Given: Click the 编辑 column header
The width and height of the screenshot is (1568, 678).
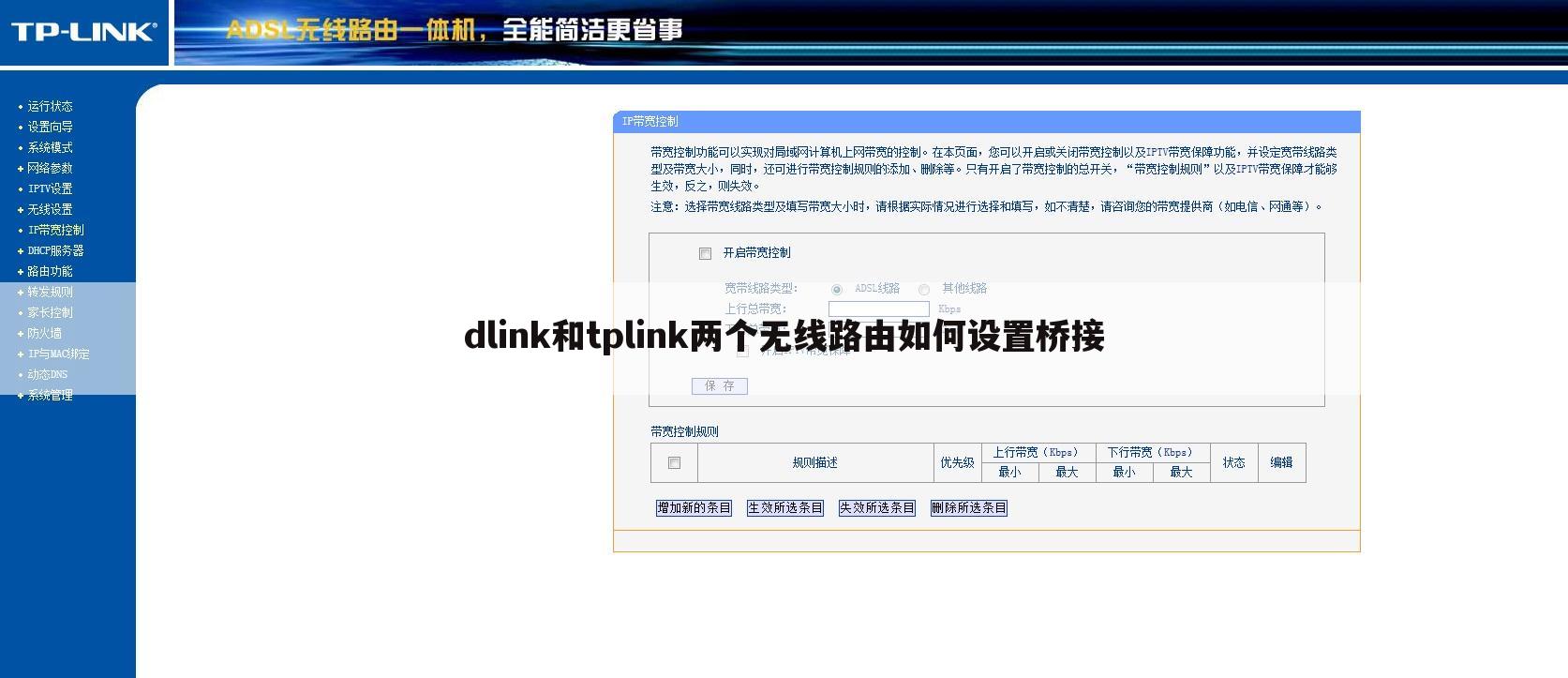Looking at the screenshot, I should [1281, 462].
